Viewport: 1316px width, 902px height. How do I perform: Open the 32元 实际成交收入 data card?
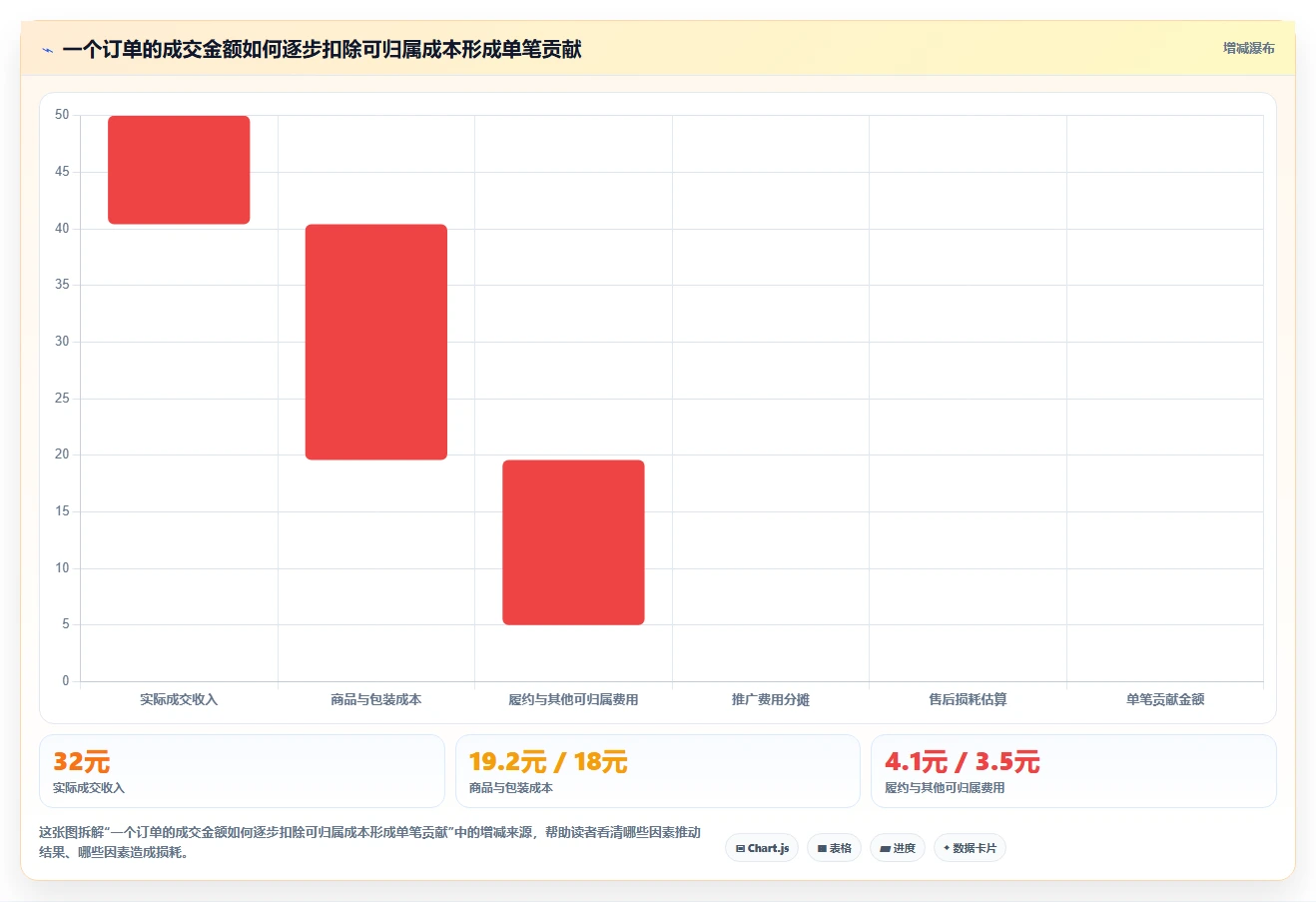tap(242, 771)
